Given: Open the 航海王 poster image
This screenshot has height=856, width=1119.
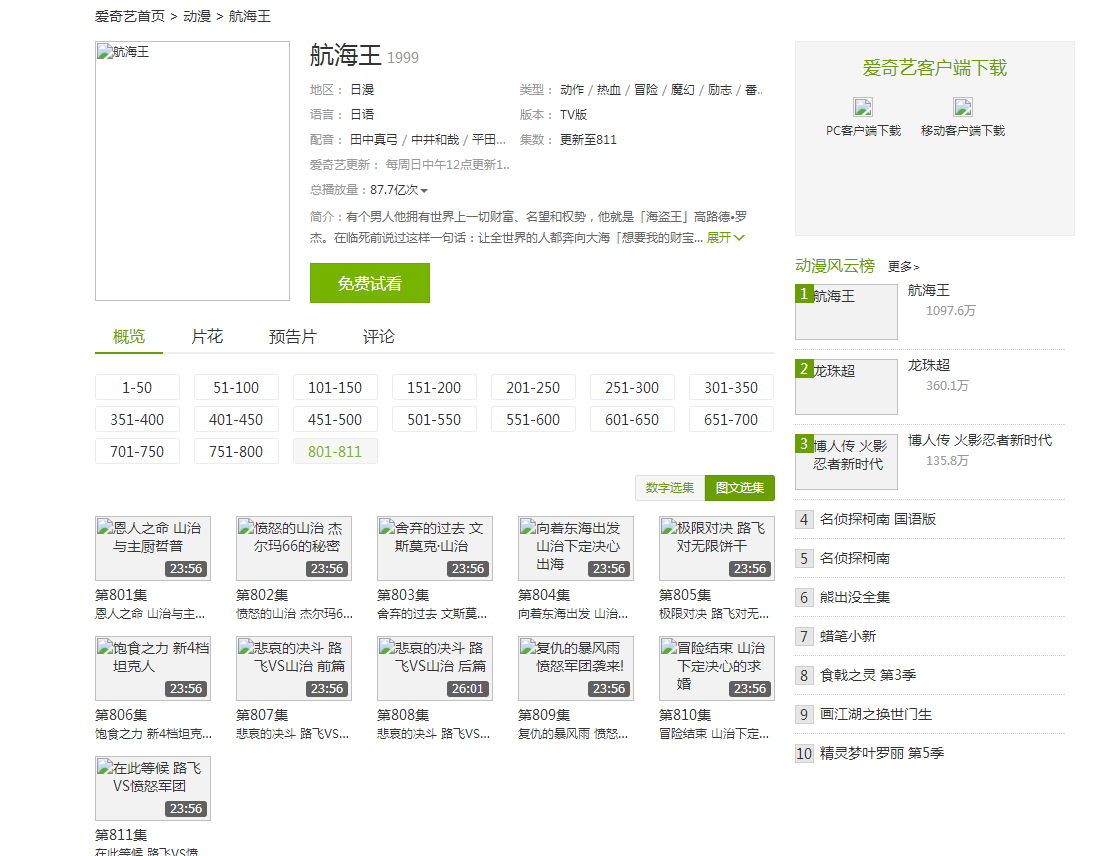Looking at the screenshot, I should tap(193, 171).
